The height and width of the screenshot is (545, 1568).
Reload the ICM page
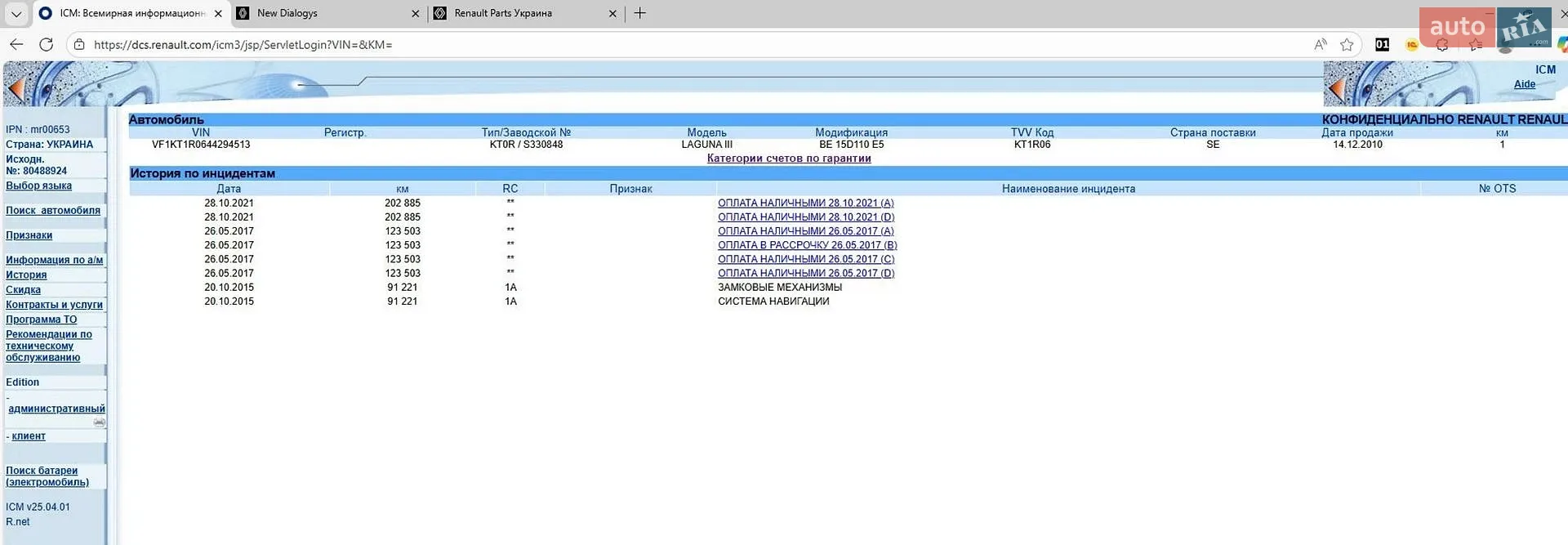click(47, 44)
